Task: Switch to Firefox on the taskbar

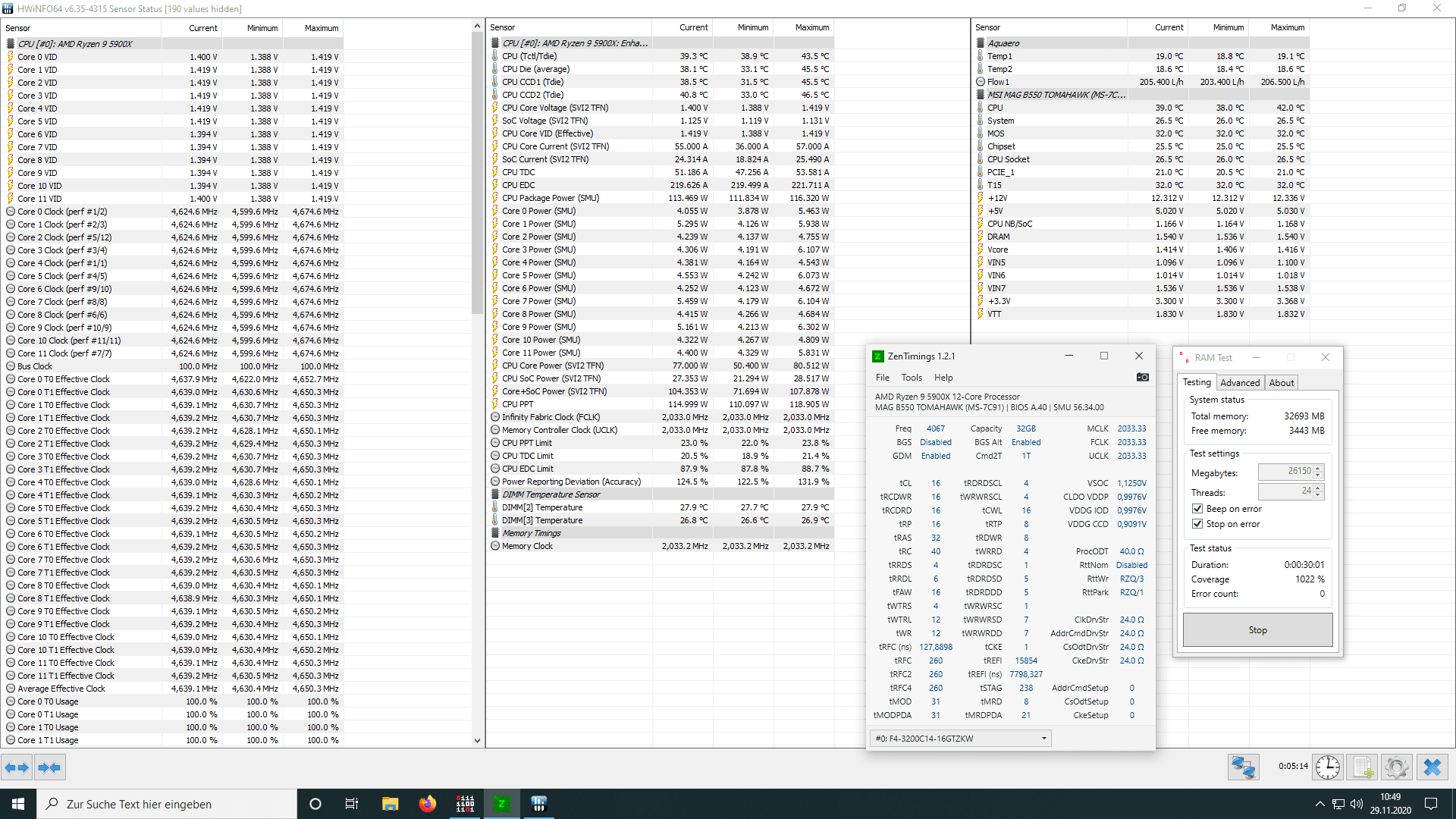Action: [428, 804]
